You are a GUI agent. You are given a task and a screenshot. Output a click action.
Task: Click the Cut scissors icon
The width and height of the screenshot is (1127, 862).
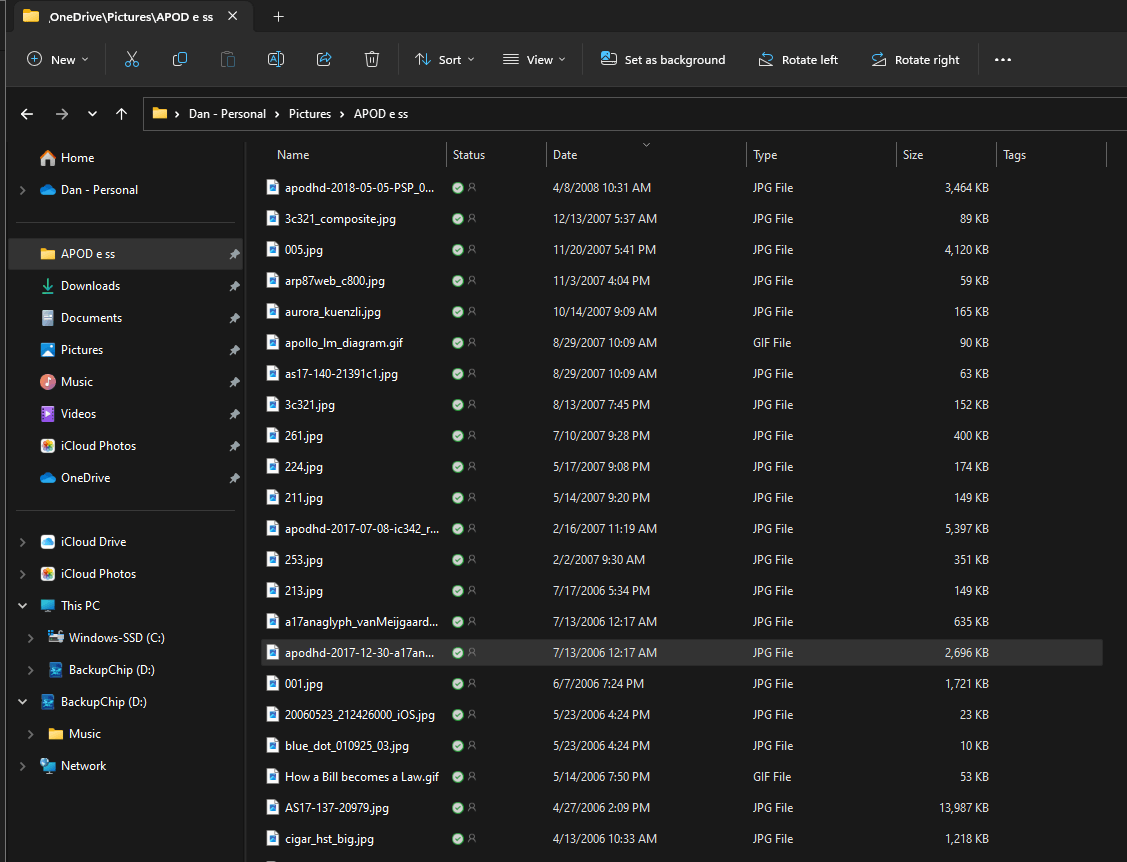tap(132, 60)
